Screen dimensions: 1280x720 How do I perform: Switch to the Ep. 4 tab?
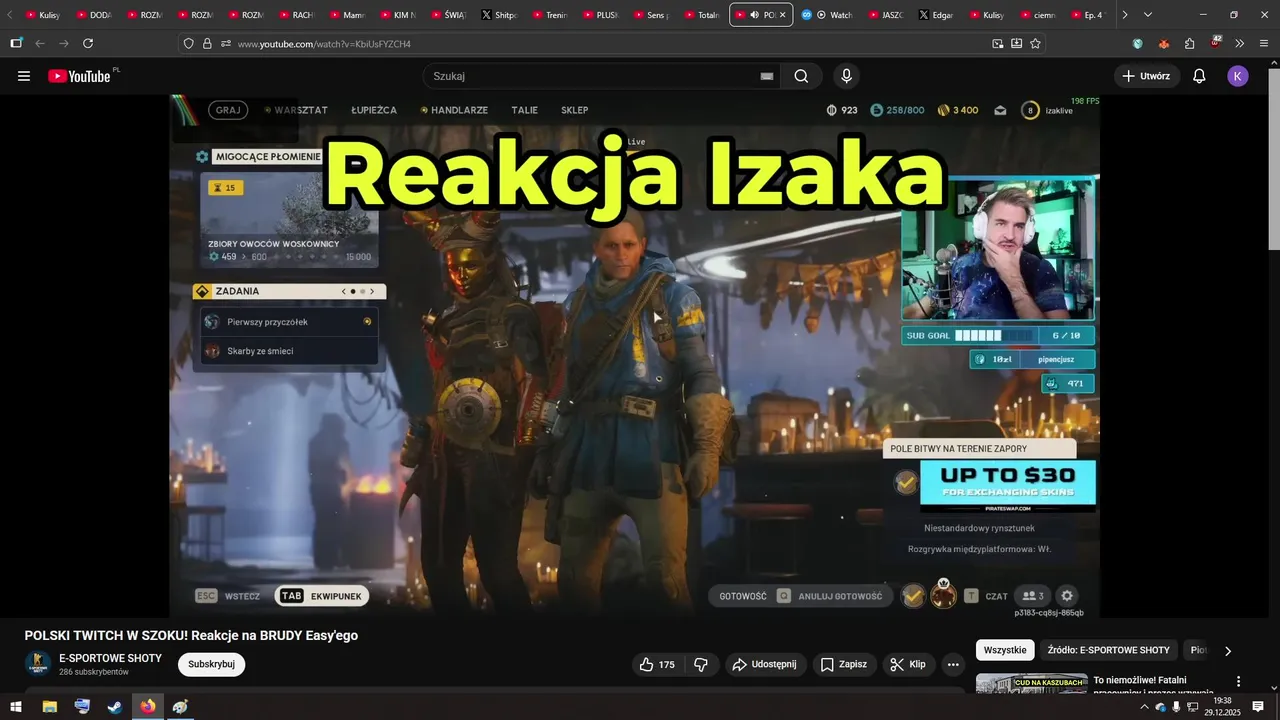coord(1087,15)
